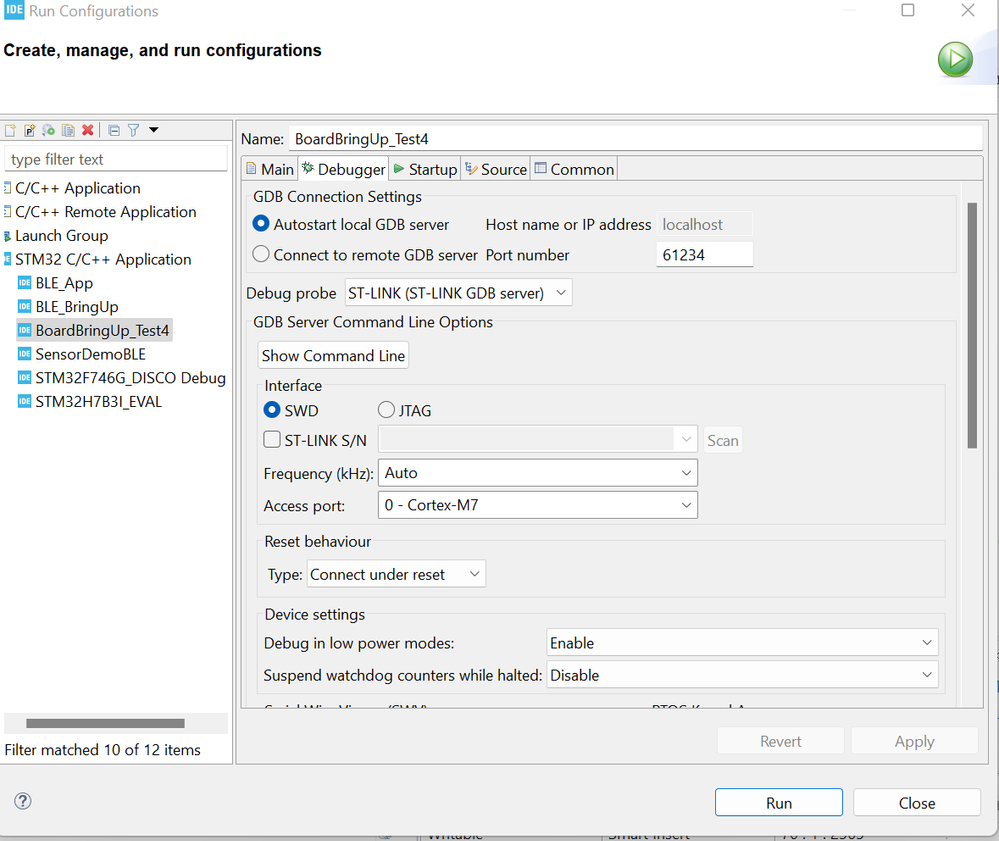
Task: Select the JTAG interface radio button
Action: pyautogui.click(x=386, y=410)
